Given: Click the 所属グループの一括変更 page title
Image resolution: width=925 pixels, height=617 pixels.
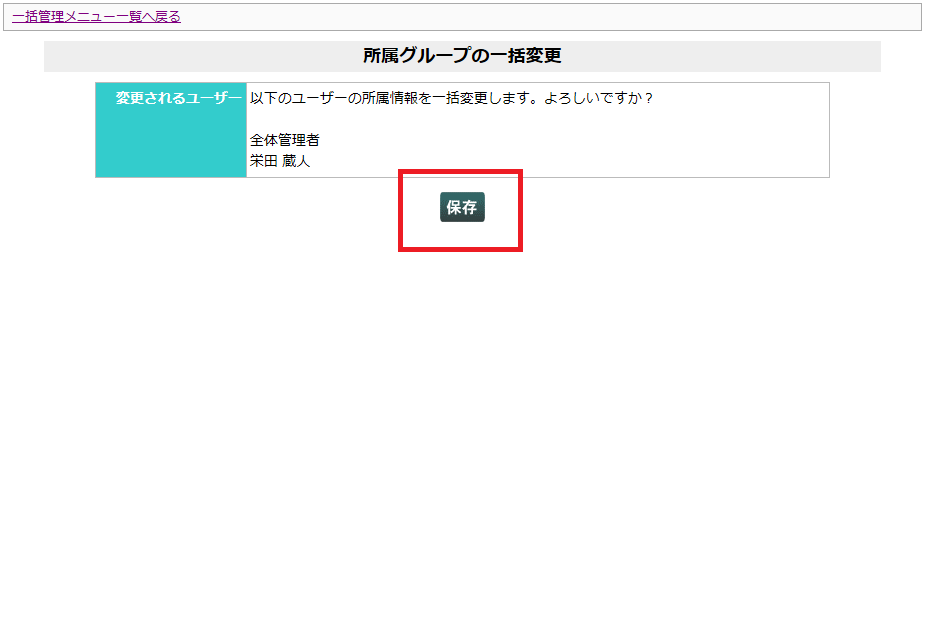Looking at the screenshot, I should click(462, 55).
